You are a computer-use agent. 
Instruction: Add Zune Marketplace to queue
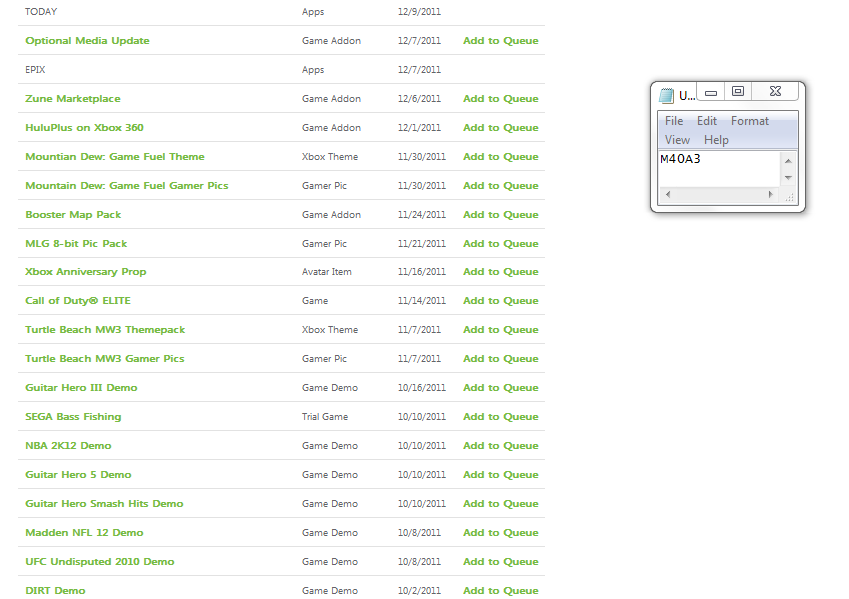click(x=501, y=99)
